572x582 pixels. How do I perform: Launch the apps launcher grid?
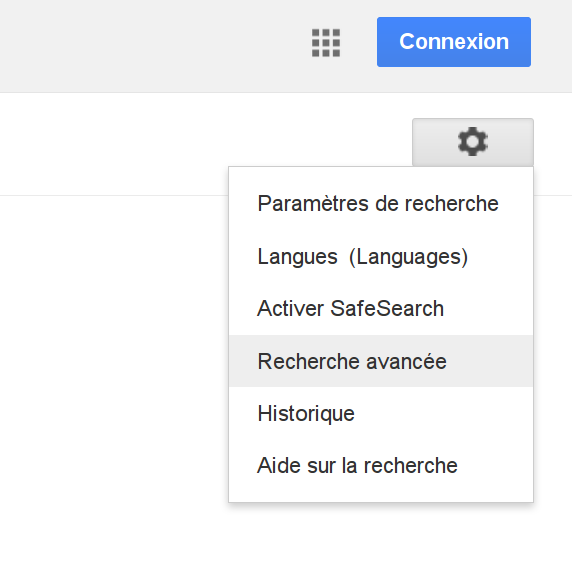pyautogui.click(x=326, y=43)
